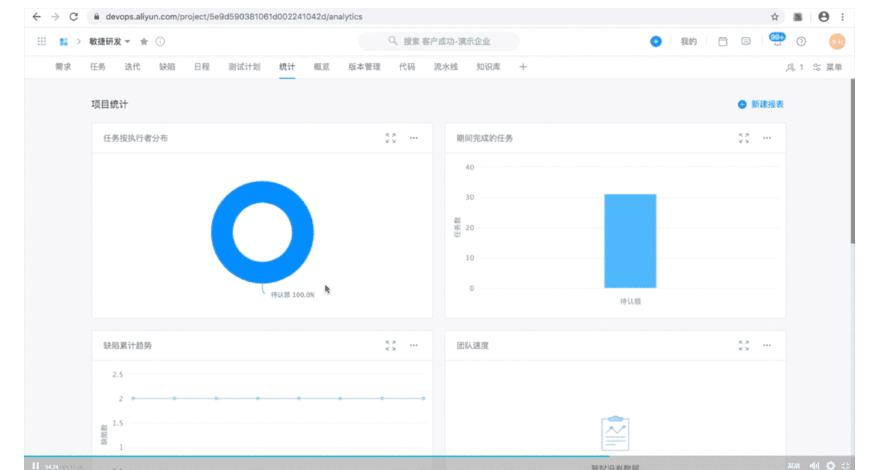Click the blue plus create button
This screenshot has width=871, height=470.
(655, 41)
